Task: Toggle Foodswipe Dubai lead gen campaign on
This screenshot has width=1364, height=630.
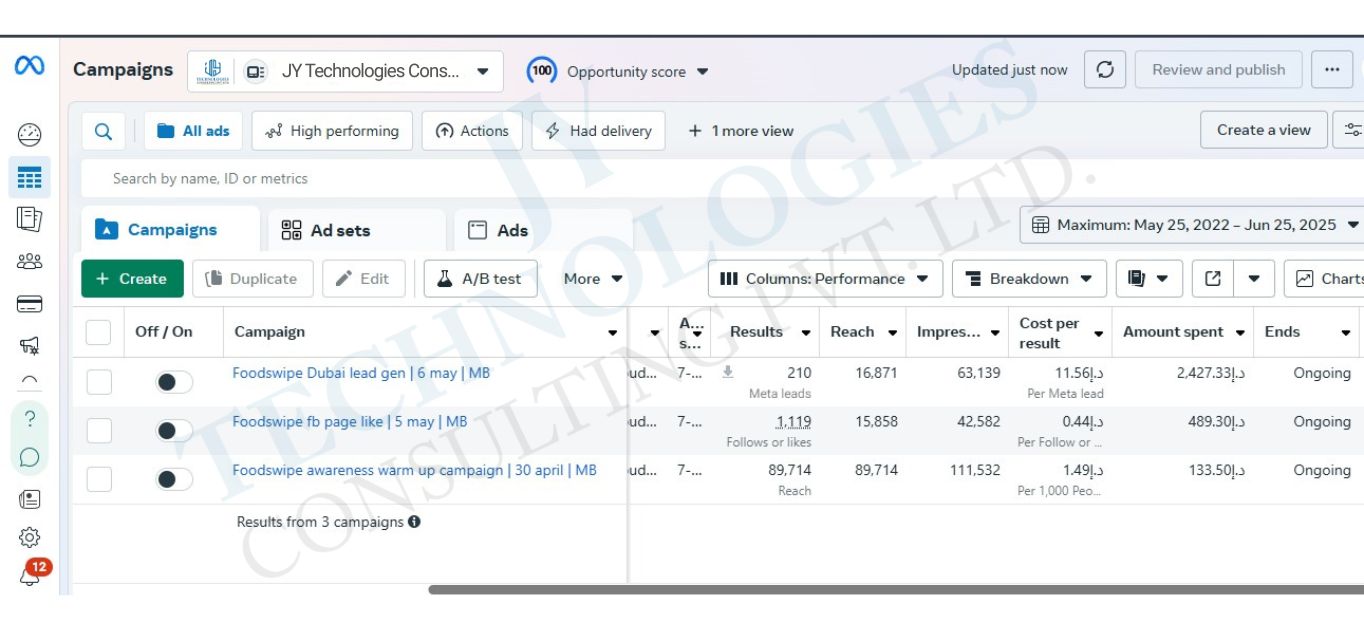Action: pos(174,382)
